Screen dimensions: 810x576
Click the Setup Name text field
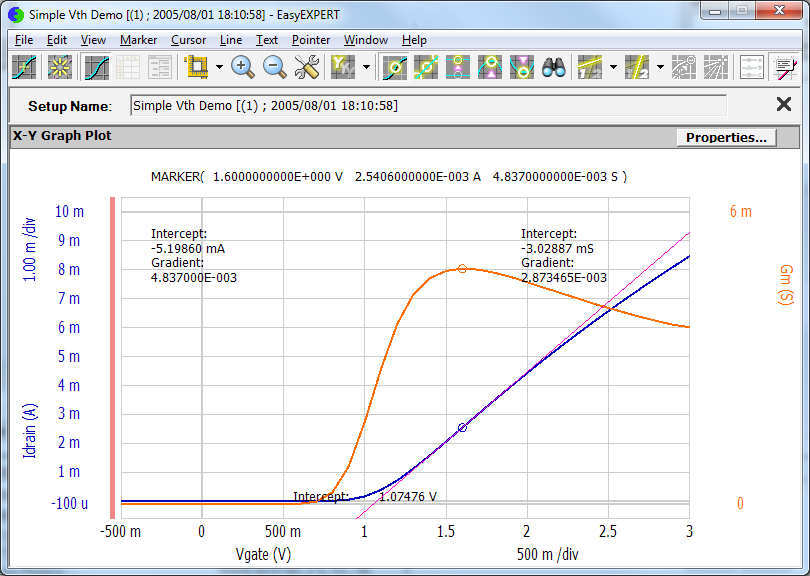coord(430,104)
